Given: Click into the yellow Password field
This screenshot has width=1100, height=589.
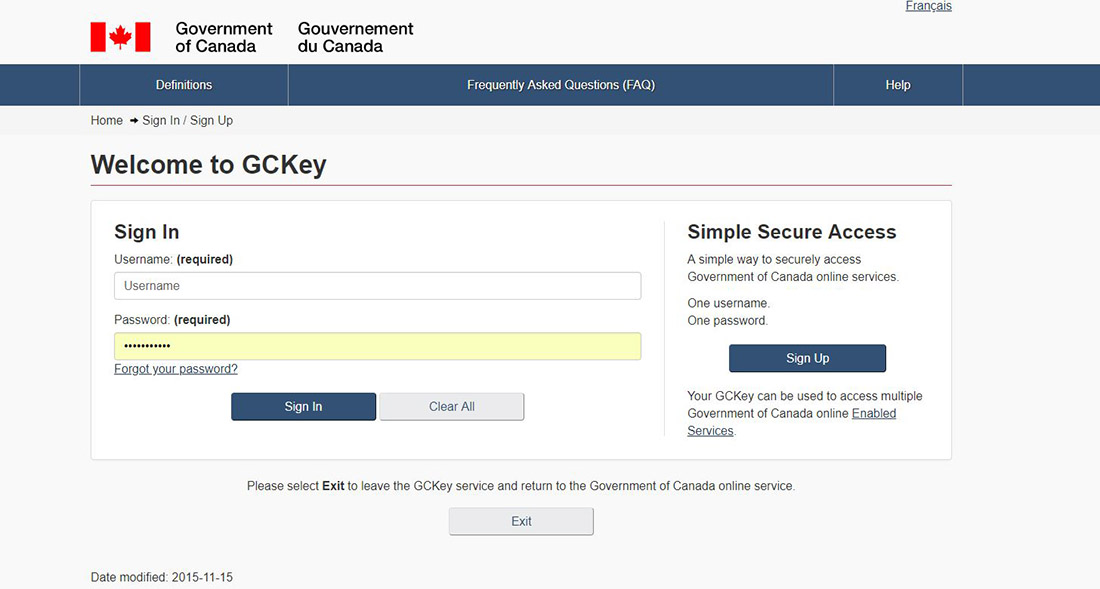Looking at the screenshot, I should tap(377, 346).
